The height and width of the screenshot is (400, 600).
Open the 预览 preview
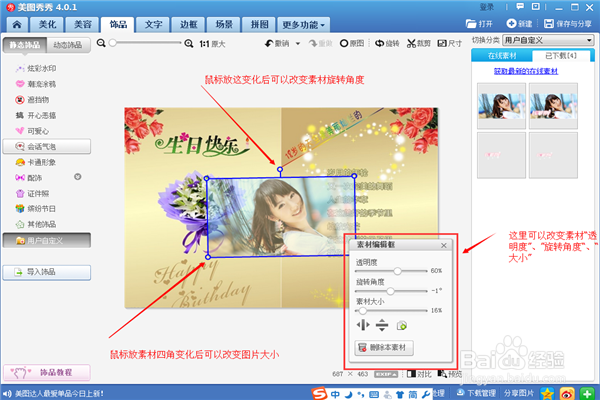[x=450, y=374]
